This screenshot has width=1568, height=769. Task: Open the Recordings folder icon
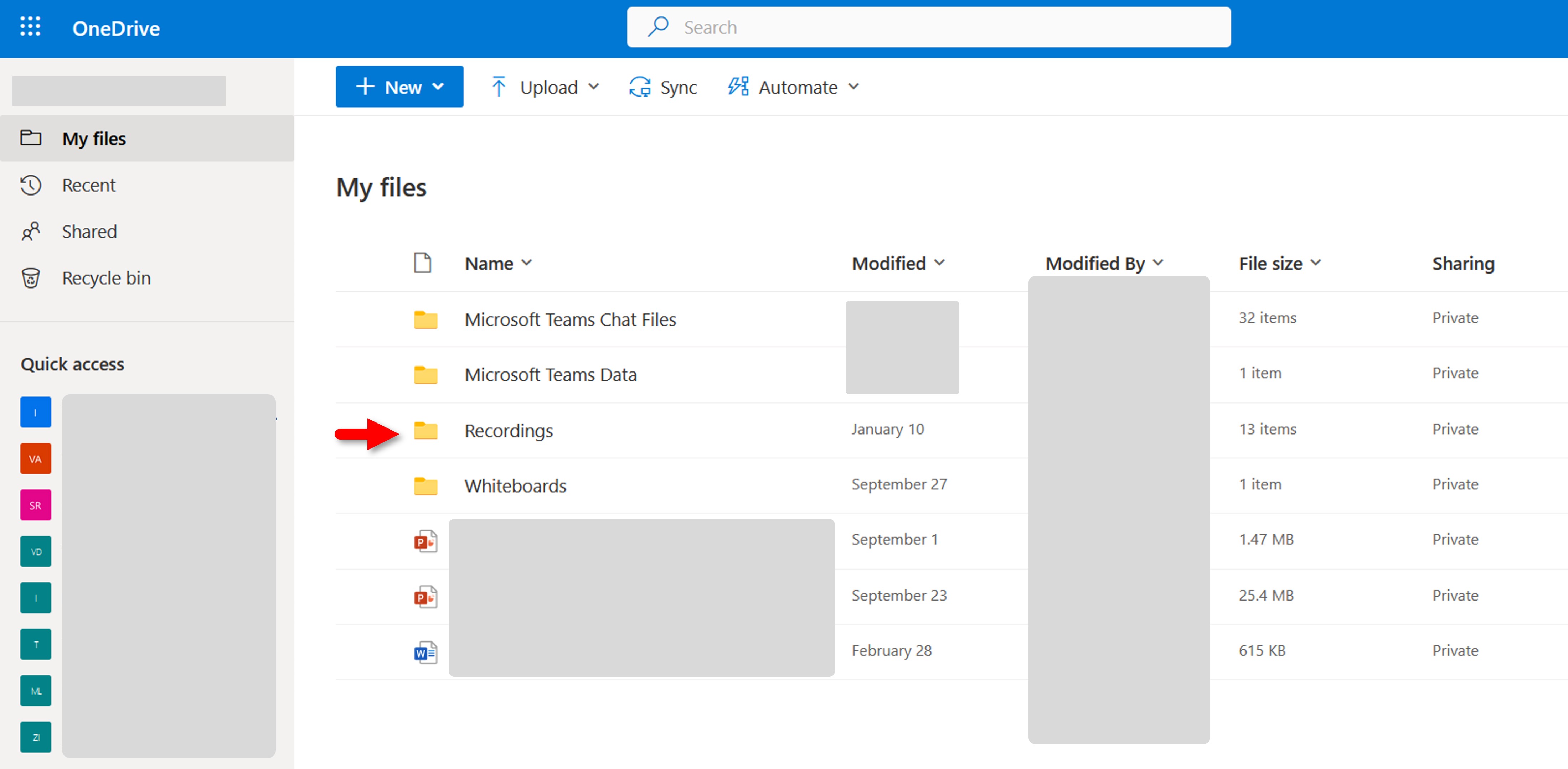tap(425, 430)
